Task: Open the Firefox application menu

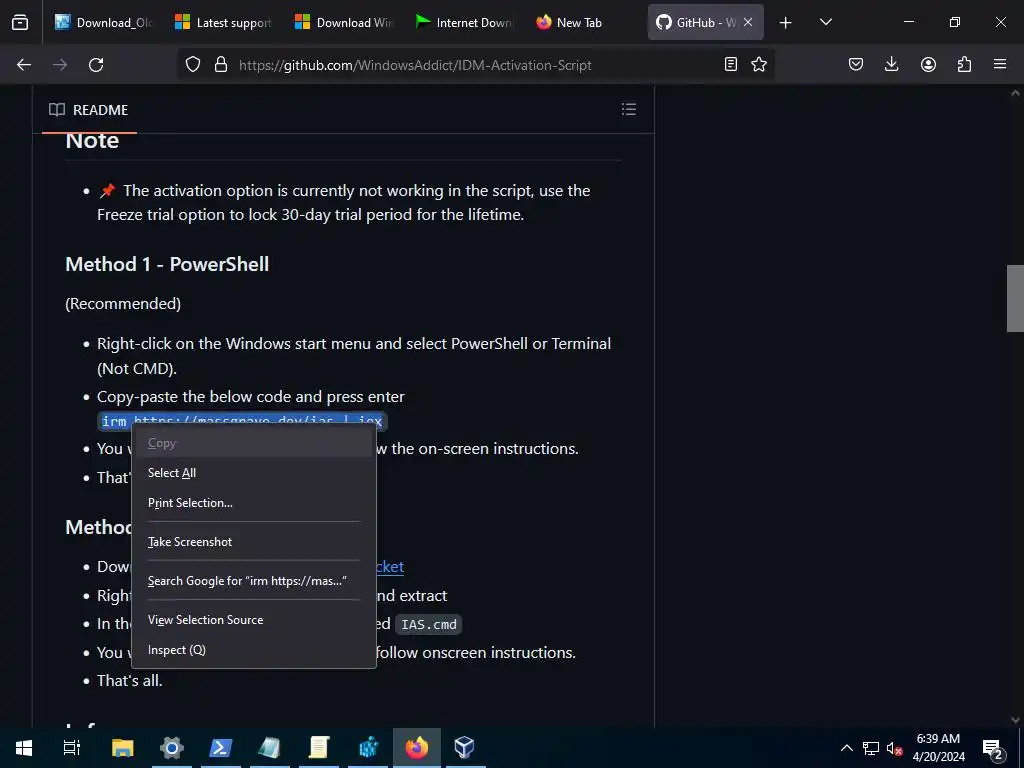Action: coord(1000,64)
